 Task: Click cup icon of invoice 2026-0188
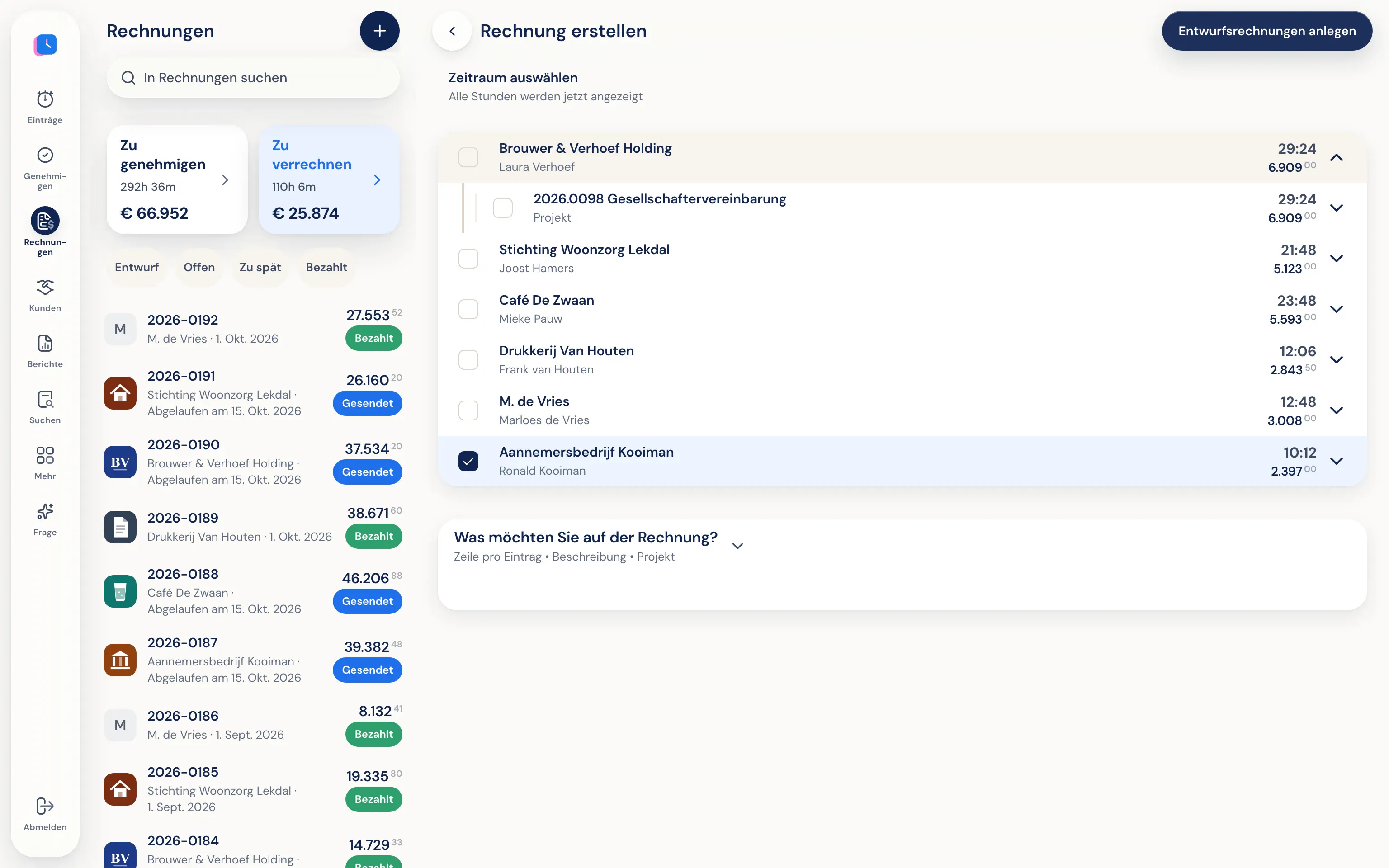pos(120,591)
